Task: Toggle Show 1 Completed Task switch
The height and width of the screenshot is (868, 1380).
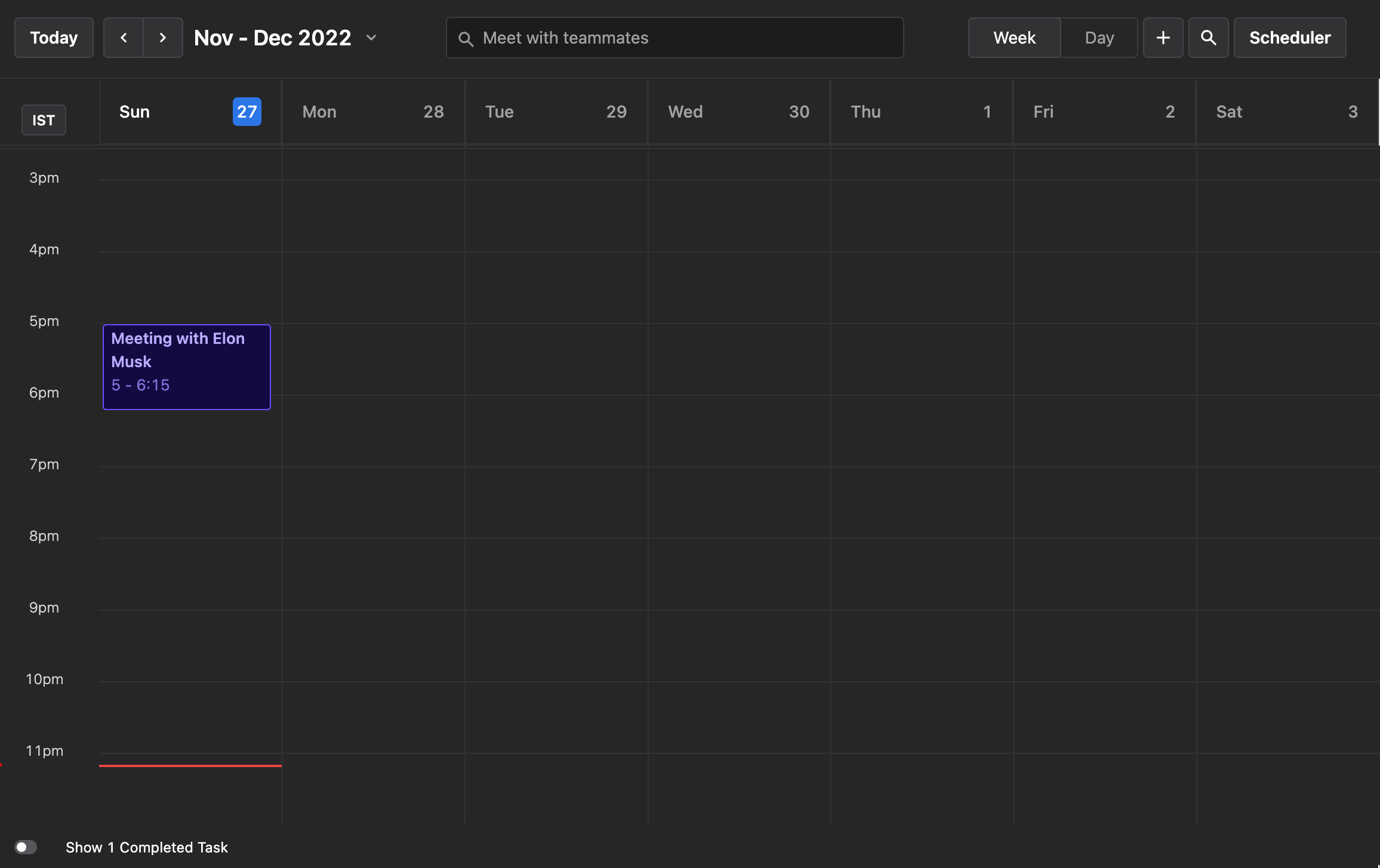Action: 26,847
